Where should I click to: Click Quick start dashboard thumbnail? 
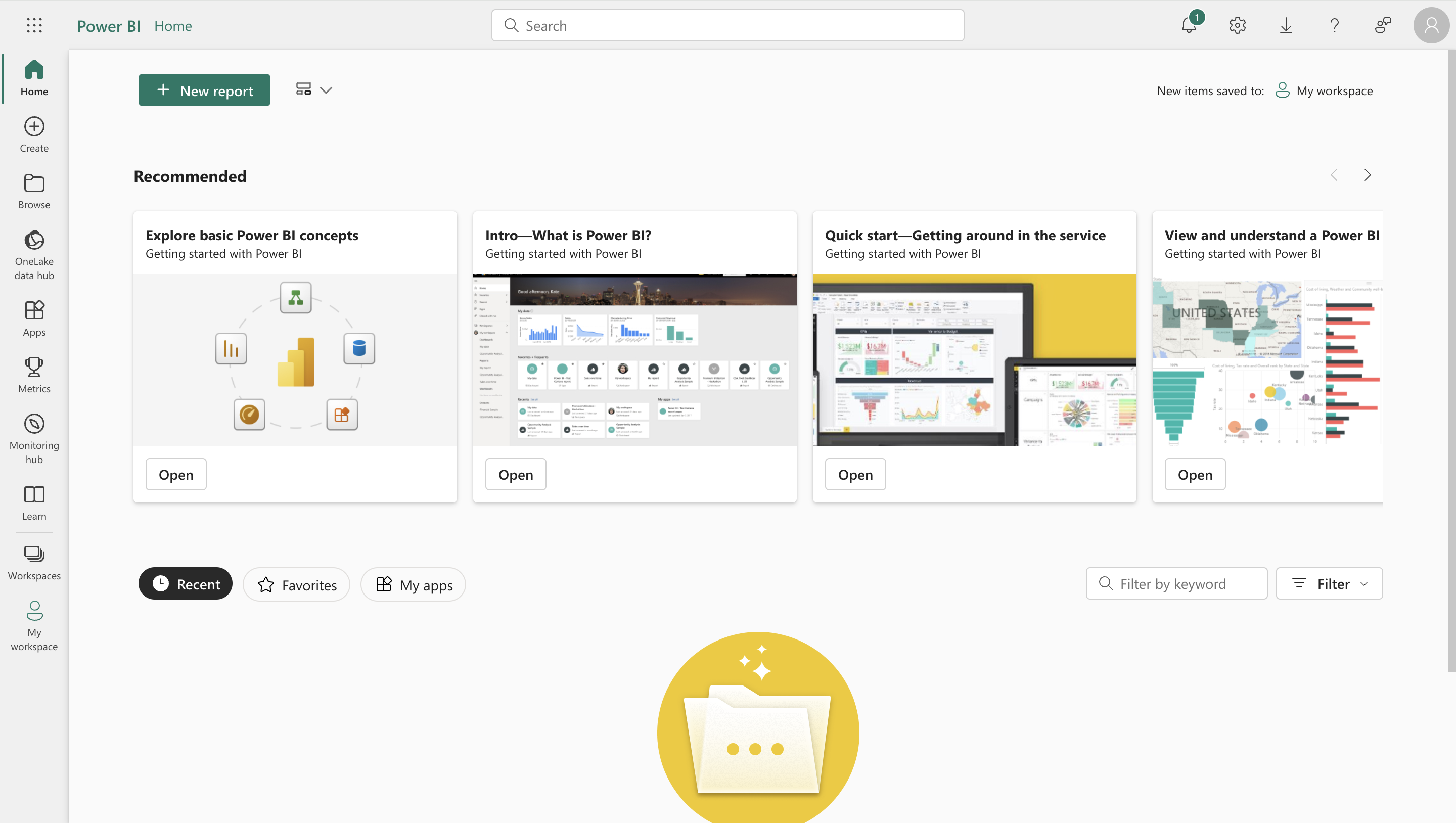click(x=974, y=360)
